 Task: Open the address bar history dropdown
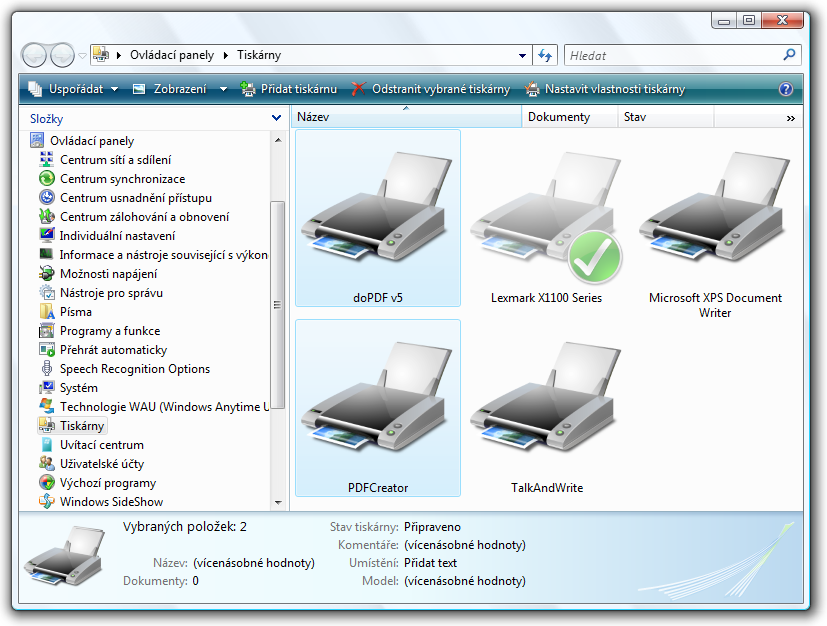[x=522, y=55]
